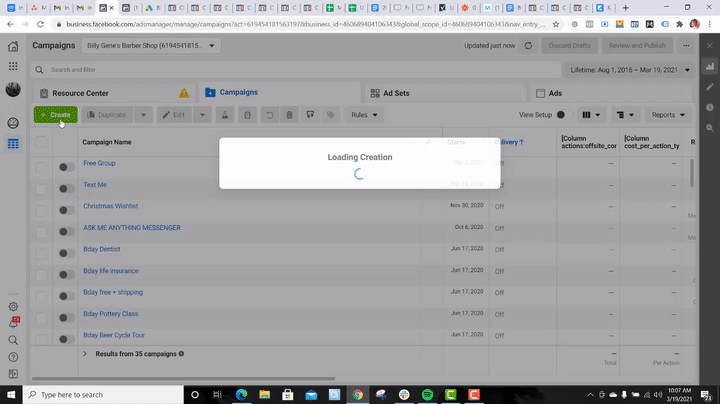The image size is (720, 404).
Task: Toggle the Free Group campaign switch
Action: [66, 164]
